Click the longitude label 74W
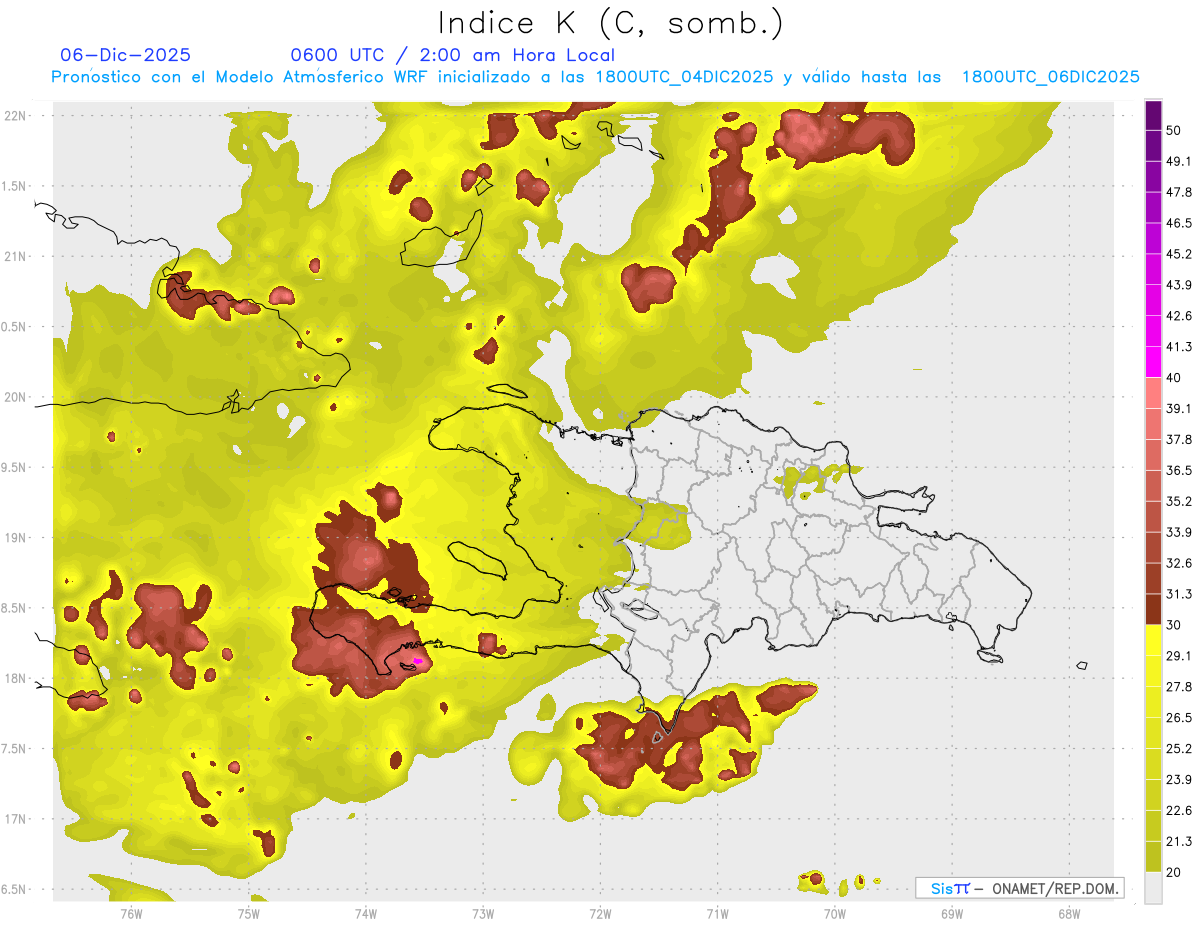The height and width of the screenshot is (927, 1200). pos(365,913)
